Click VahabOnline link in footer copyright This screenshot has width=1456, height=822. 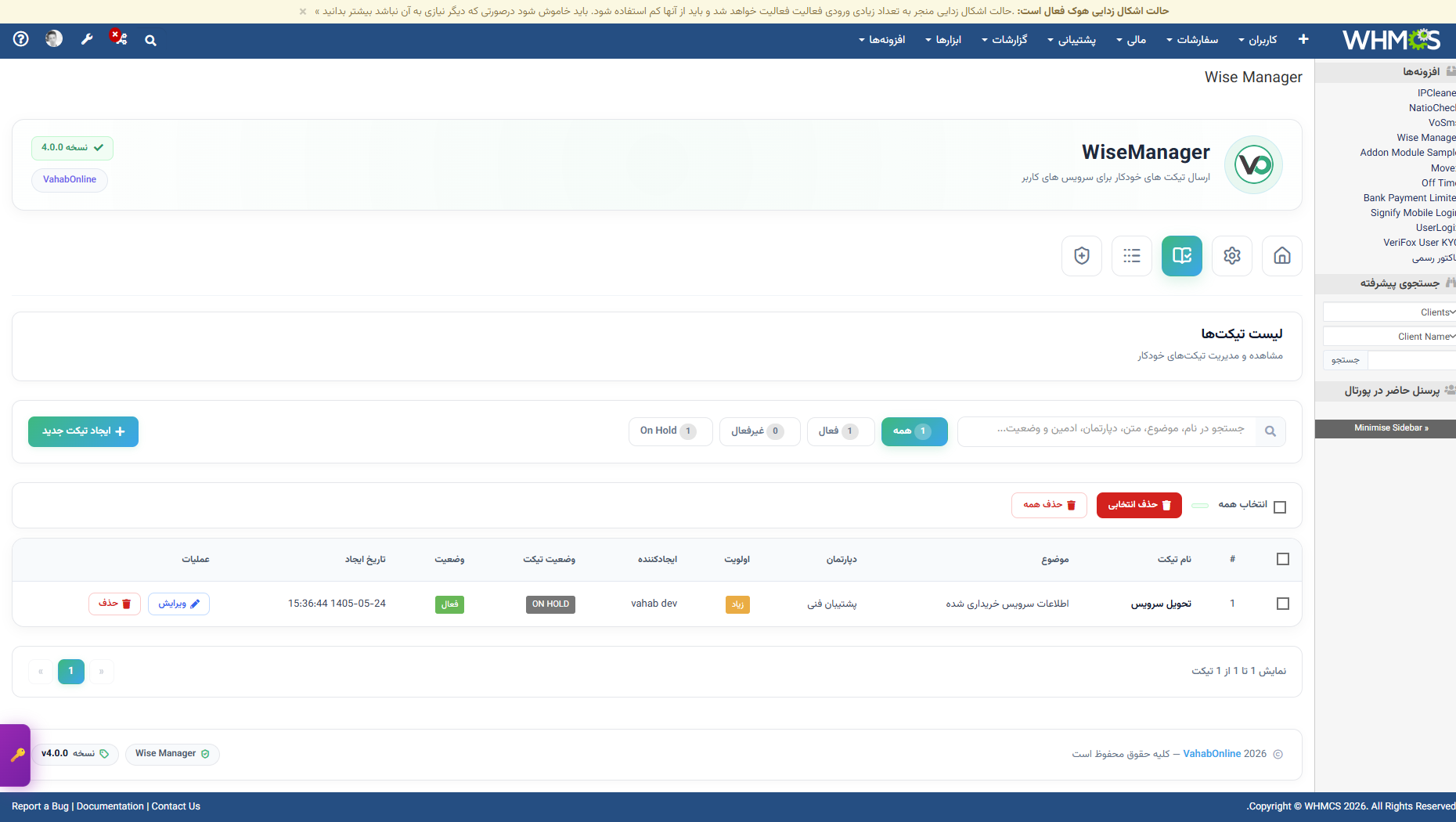[1212, 754]
